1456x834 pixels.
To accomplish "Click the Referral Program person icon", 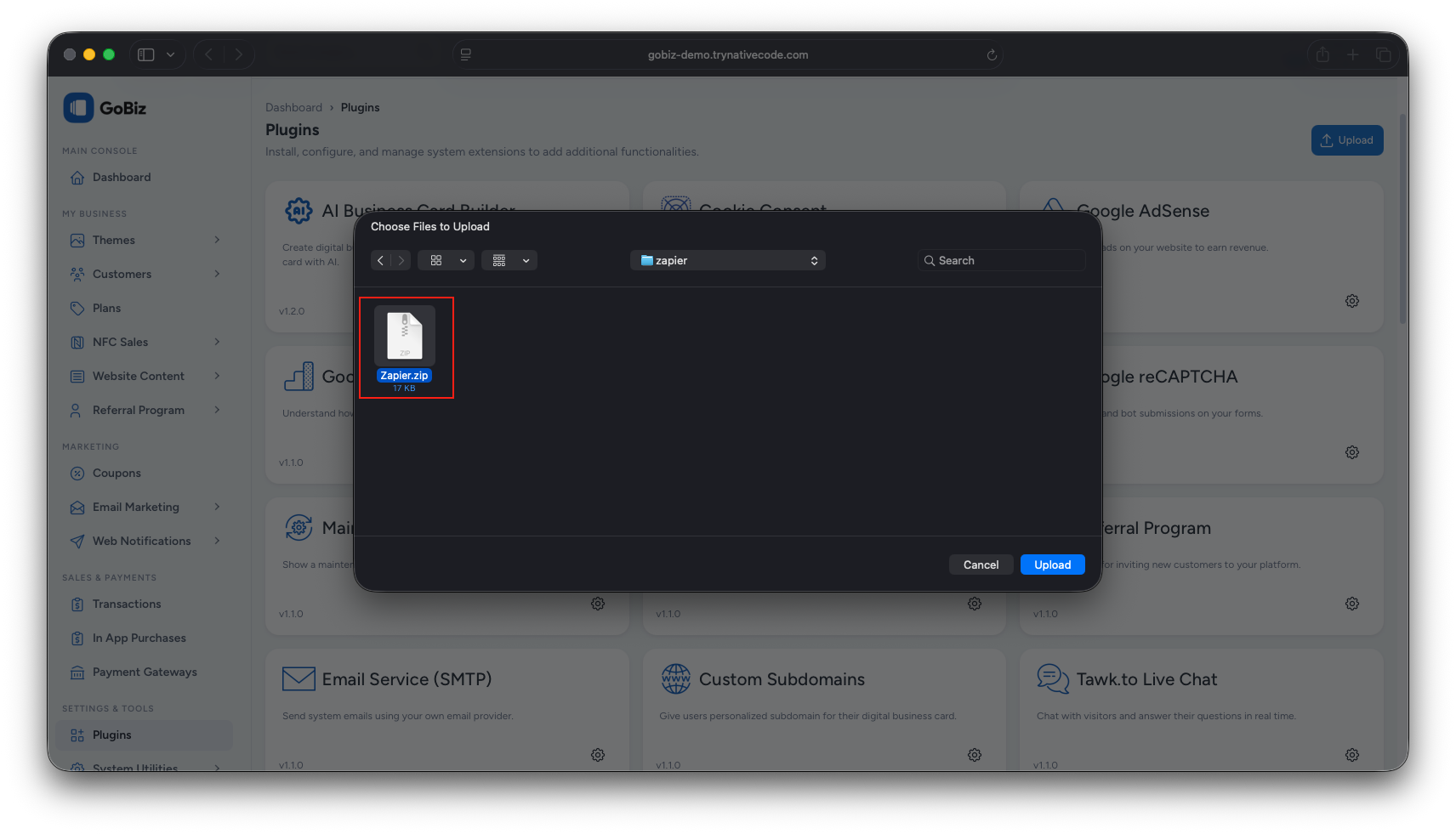I will pyautogui.click(x=77, y=410).
